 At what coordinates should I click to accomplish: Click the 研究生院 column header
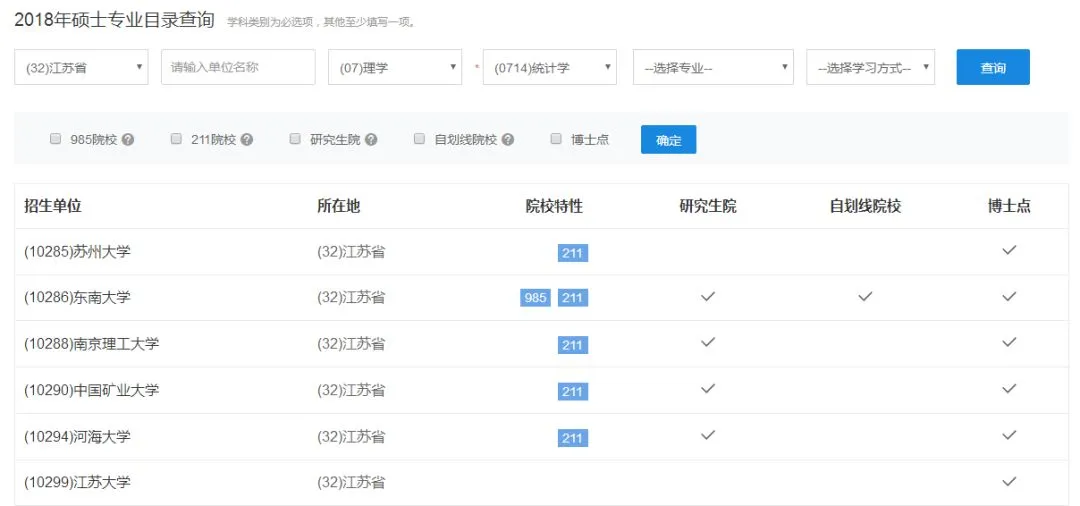(708, 206)
